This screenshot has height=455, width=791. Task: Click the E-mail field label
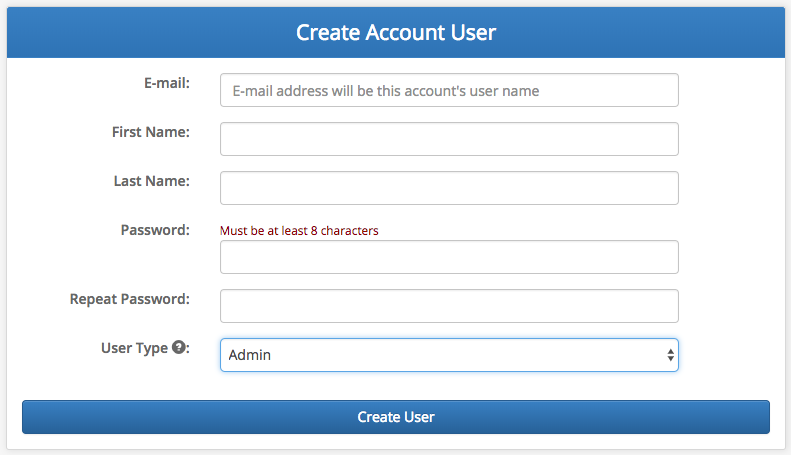[x=167, y=83]
